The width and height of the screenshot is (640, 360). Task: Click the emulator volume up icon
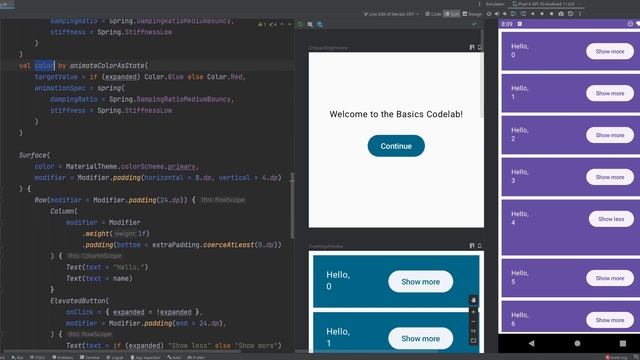coord(497,14)
